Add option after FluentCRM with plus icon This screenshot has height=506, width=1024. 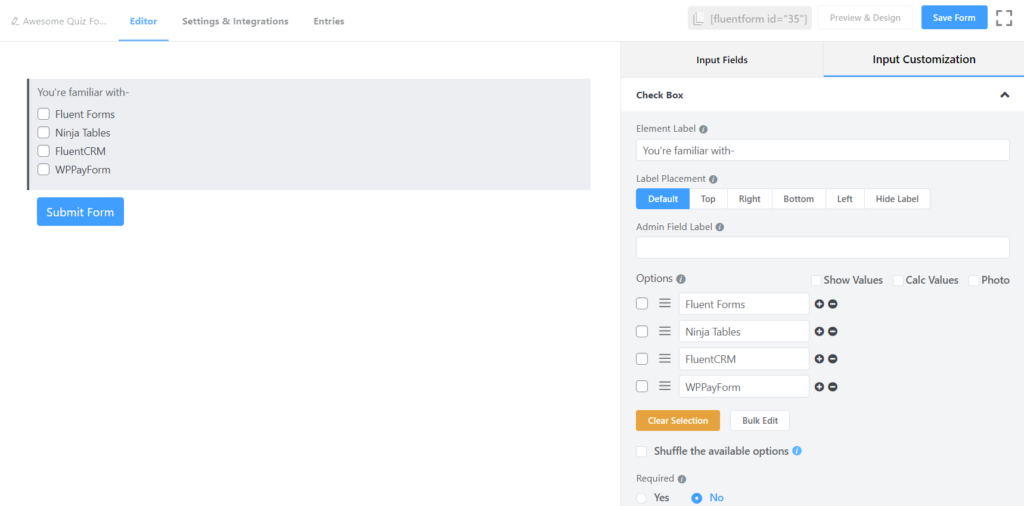[820, 359]
